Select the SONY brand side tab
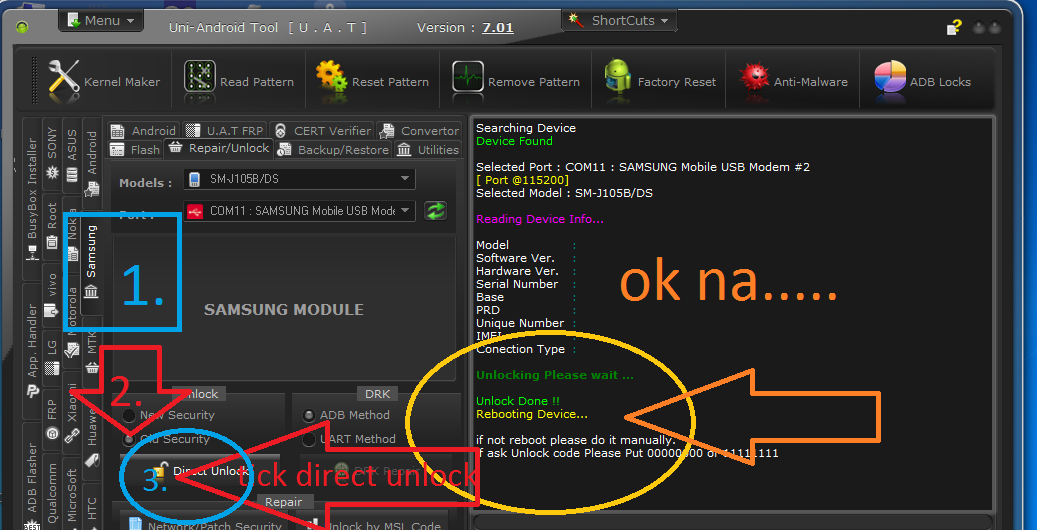The image size is (1037, 530). tap(52, 155)
